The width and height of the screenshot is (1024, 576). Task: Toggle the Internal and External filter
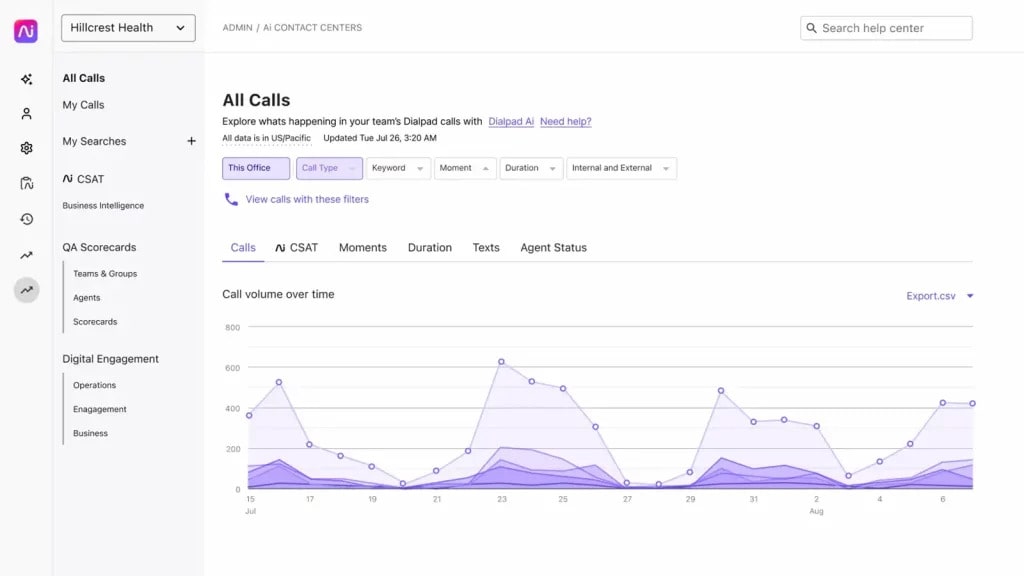pyautogui.click(x=621, y=168)
